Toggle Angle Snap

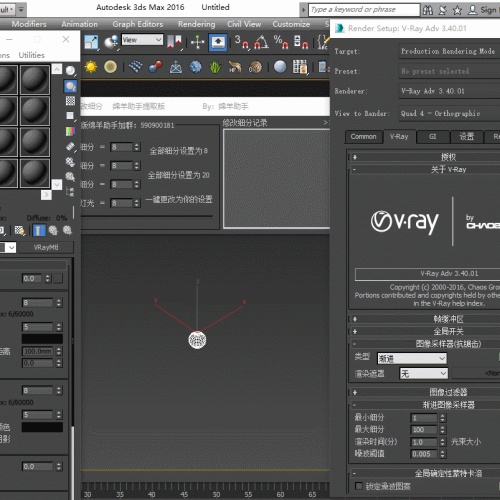(261, 42)
